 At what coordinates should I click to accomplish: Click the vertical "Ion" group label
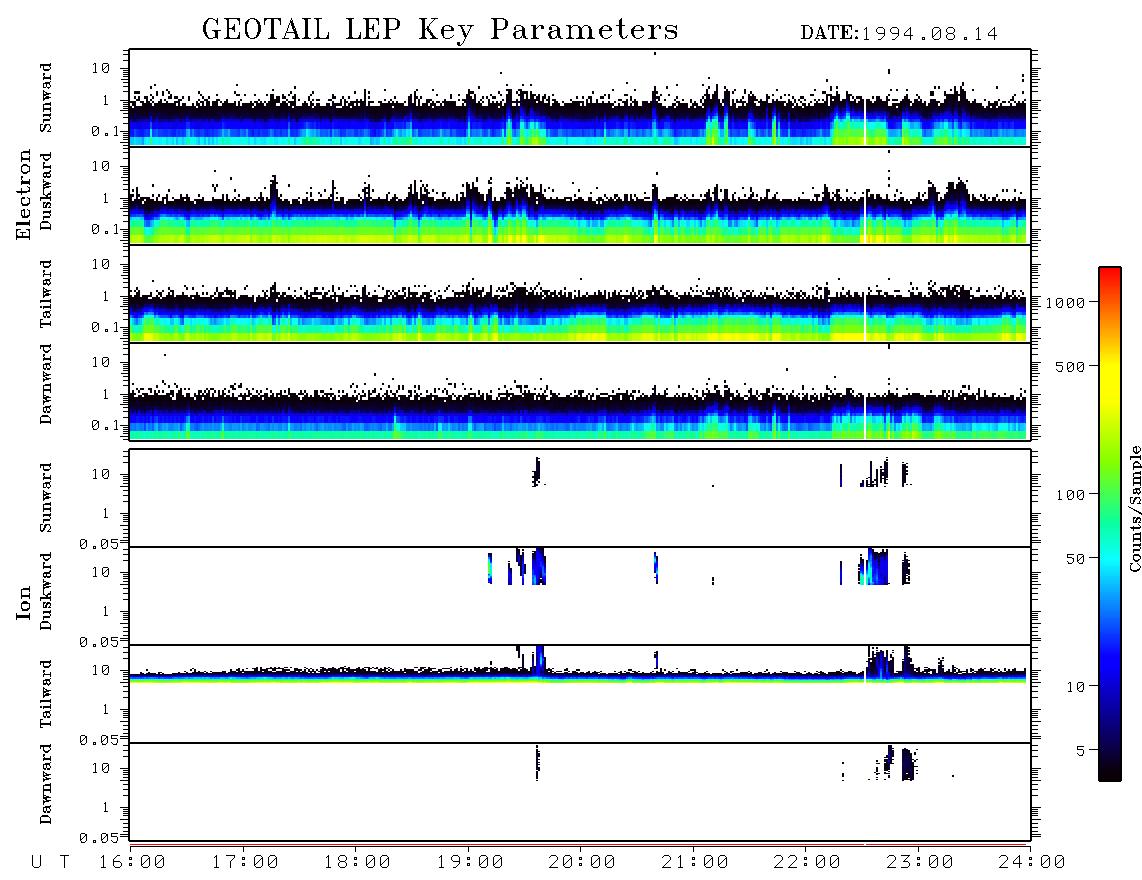[x=23, y=602]
